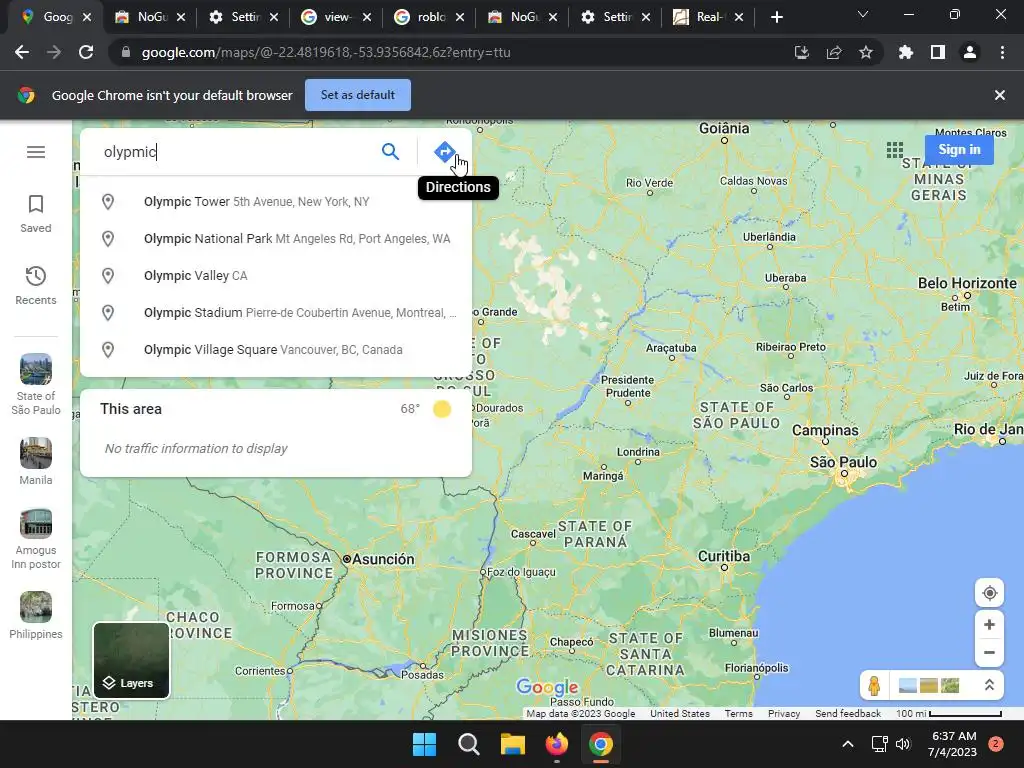Zoom in on the map
The image size is (1024, 768).
coord(989,624)
